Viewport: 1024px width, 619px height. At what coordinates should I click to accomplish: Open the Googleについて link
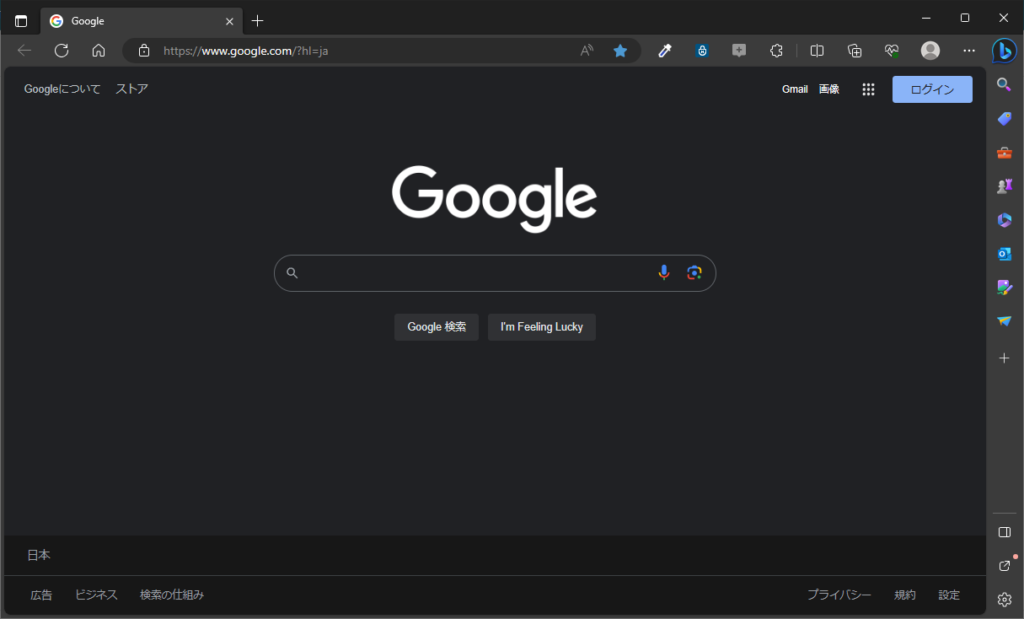(62, 89)
